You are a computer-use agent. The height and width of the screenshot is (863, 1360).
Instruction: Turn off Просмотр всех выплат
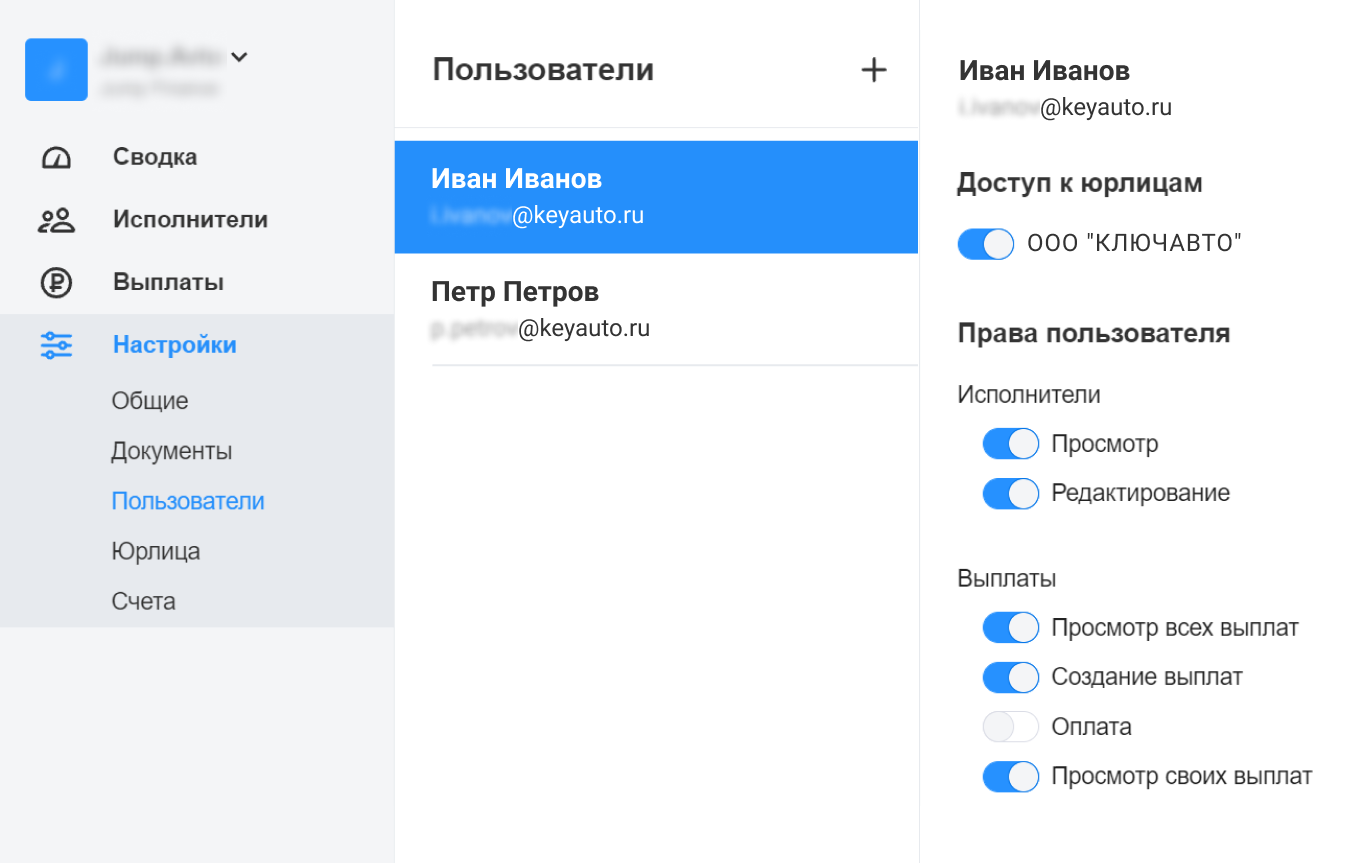[x=1010, y=627]
